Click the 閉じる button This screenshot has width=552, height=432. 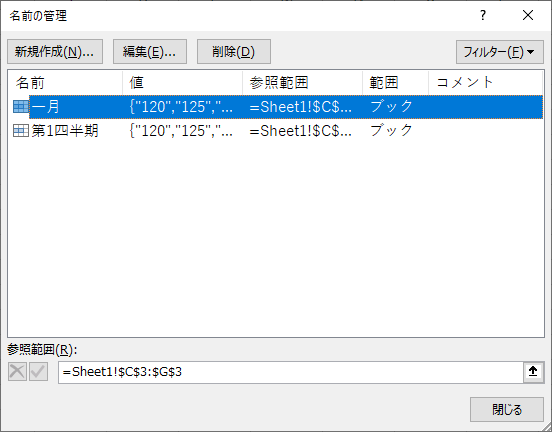coord(507,409)
